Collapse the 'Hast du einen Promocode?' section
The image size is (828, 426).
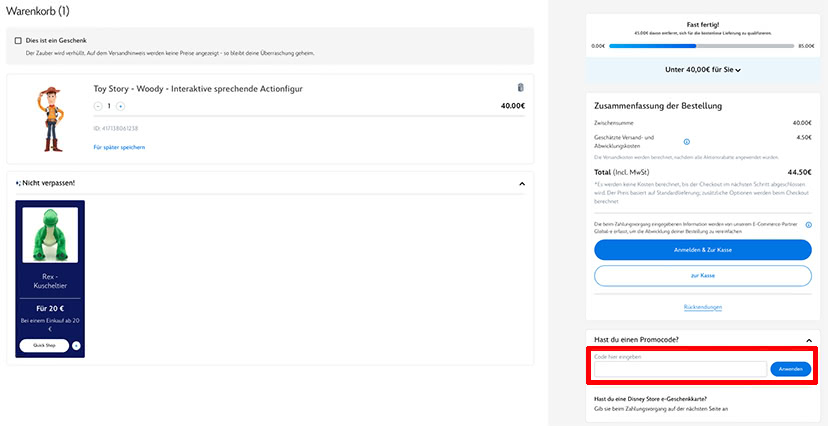pos(808,341)
